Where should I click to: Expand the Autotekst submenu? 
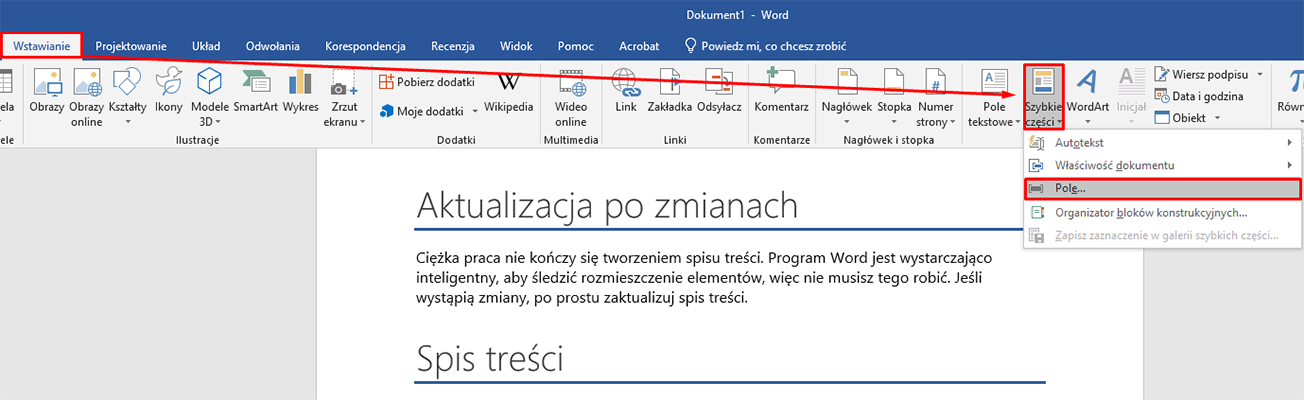click(x=1162, y=143)
